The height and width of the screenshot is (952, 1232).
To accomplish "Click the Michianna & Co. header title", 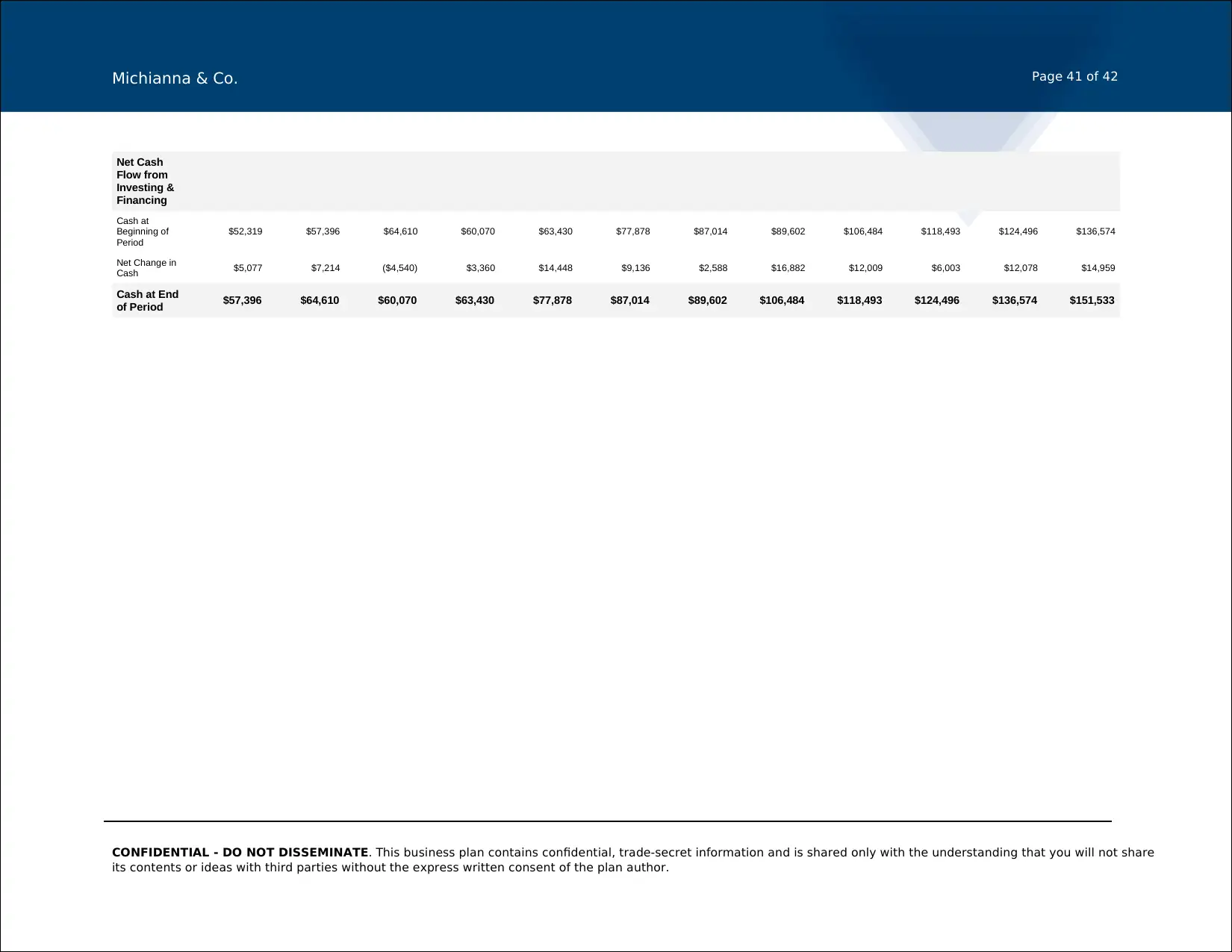I will (x=175, y=78).
